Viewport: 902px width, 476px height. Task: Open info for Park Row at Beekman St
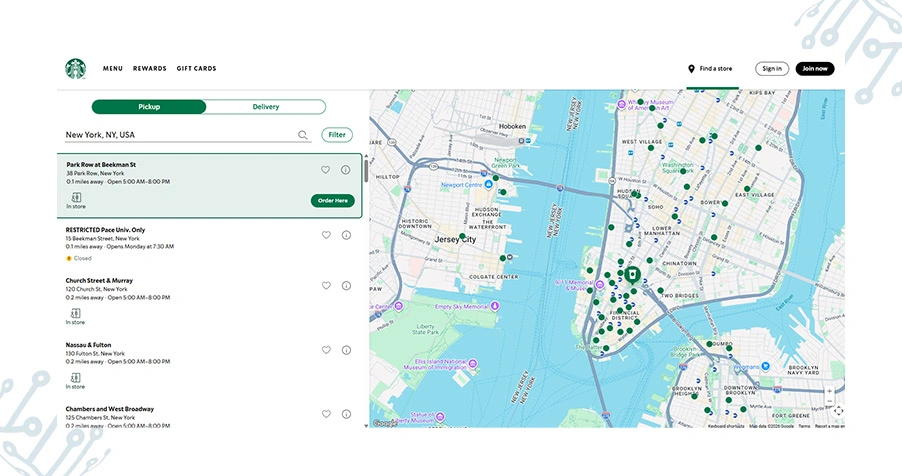point(346,170)
